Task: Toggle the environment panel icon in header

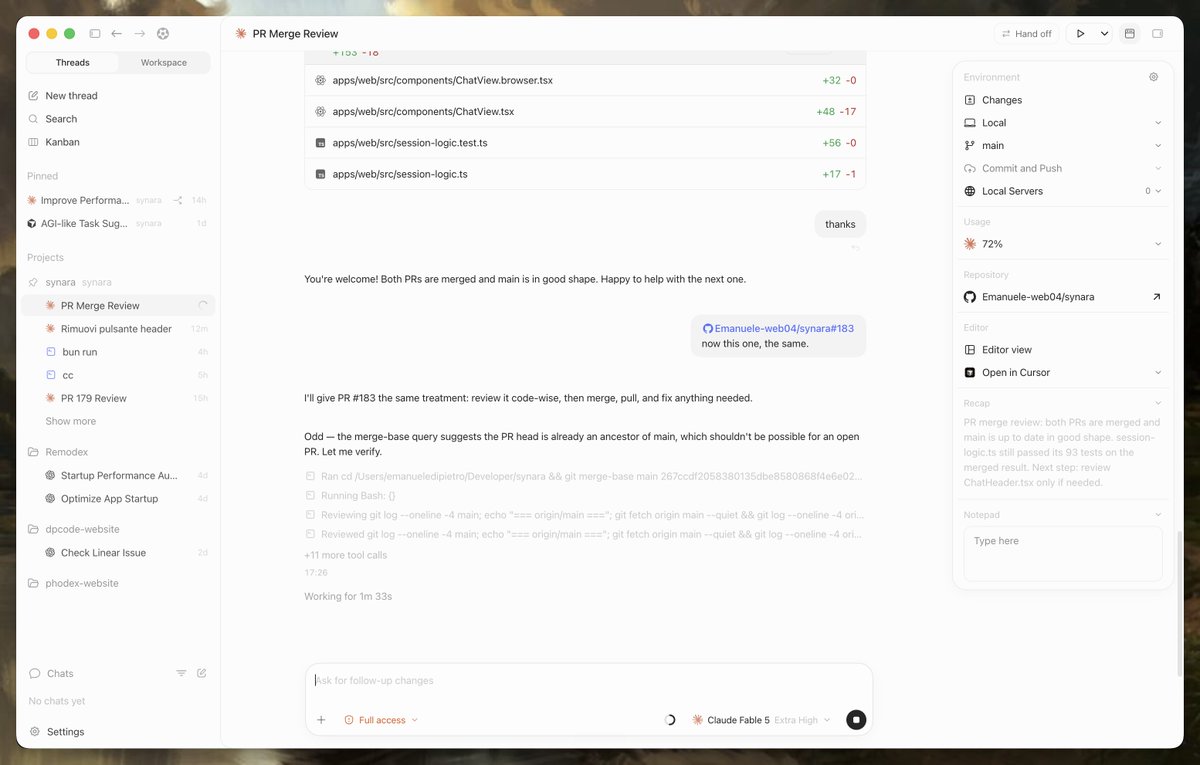Action: 1130,34
